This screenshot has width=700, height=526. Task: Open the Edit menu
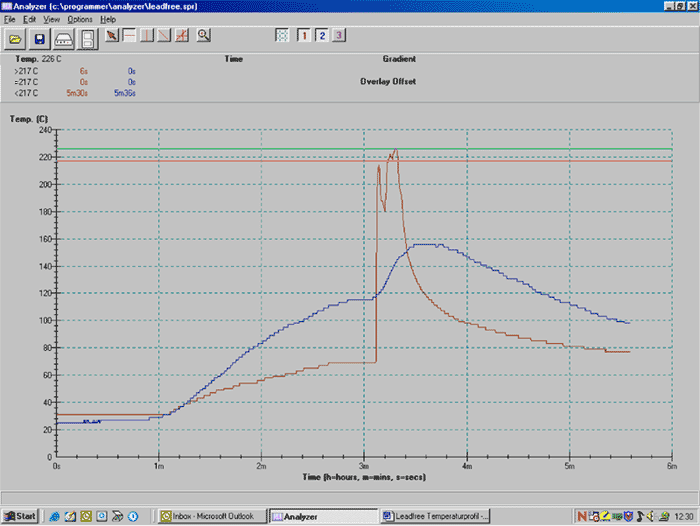[29, 19]
